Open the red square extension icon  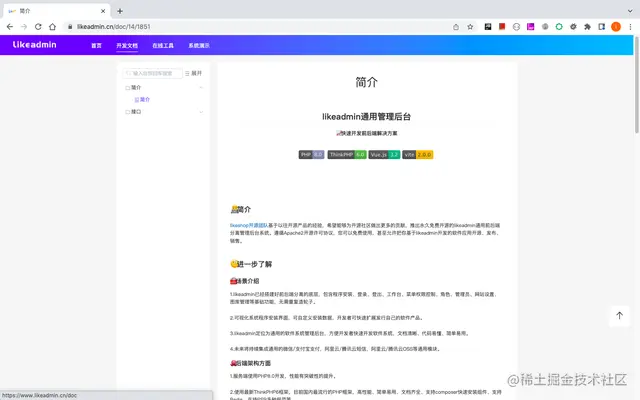(x=502, y=27)
